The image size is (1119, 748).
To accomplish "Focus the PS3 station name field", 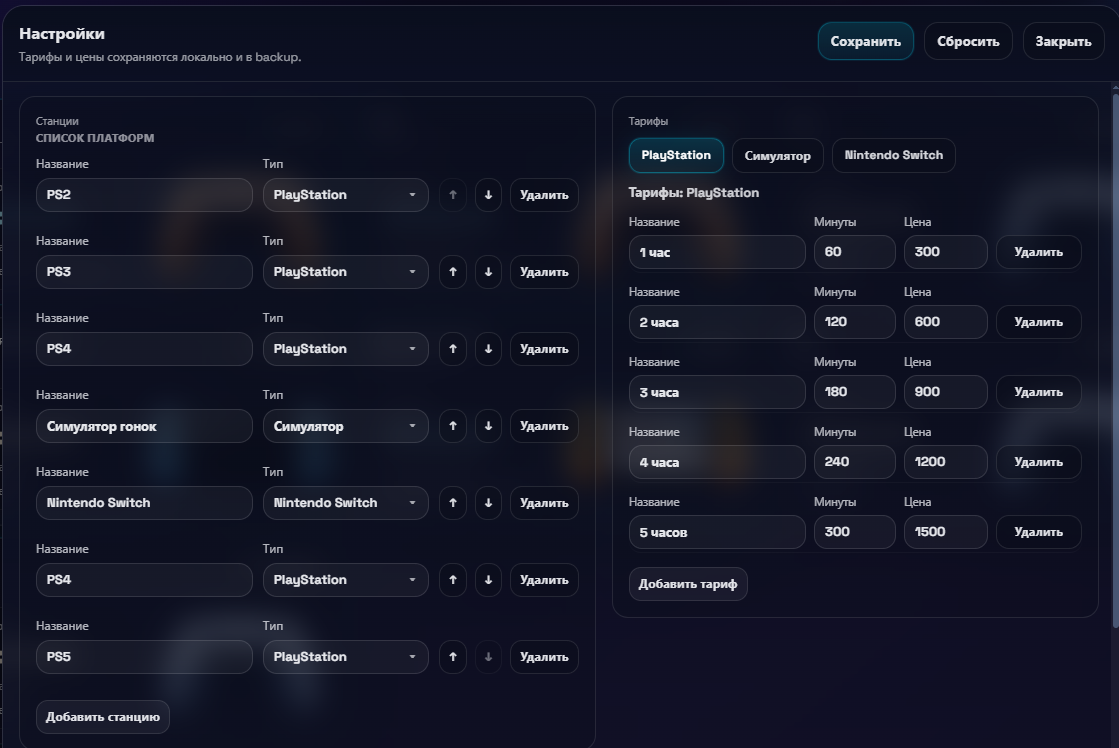I will [144, 272].
